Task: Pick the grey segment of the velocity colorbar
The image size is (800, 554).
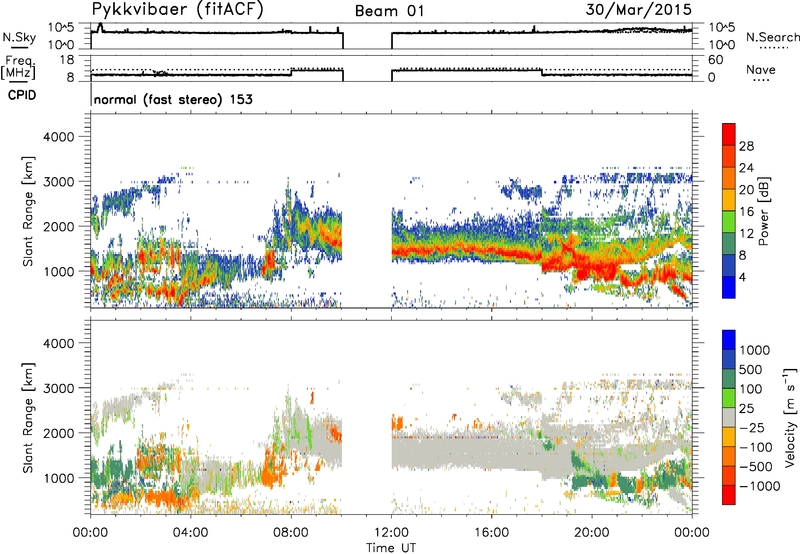Action: coord(729,417)
